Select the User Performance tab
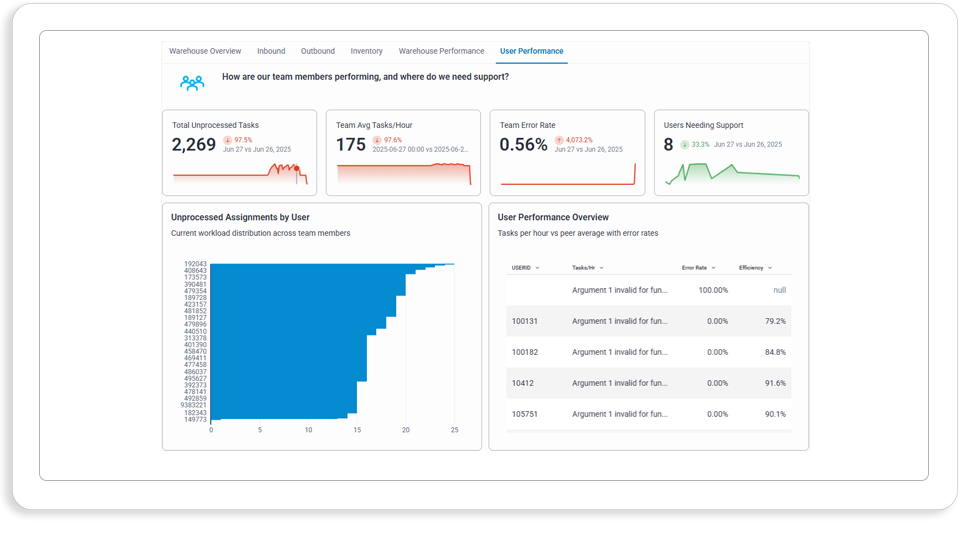This screenshot has width=960, height=540. point(531,51)
